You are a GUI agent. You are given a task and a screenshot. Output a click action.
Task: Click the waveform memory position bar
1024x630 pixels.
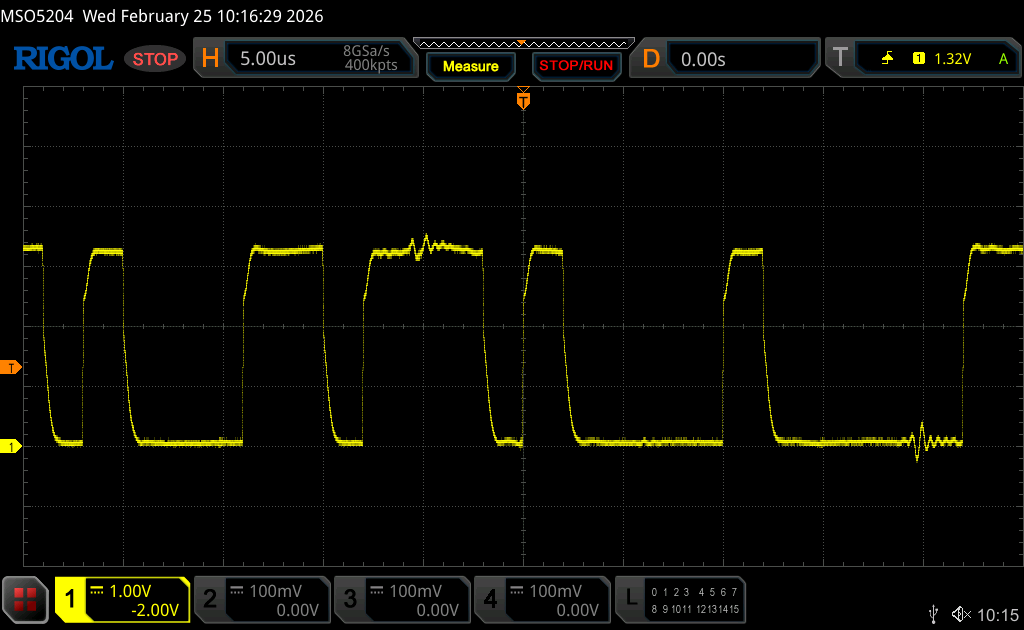tap(523, 43)
